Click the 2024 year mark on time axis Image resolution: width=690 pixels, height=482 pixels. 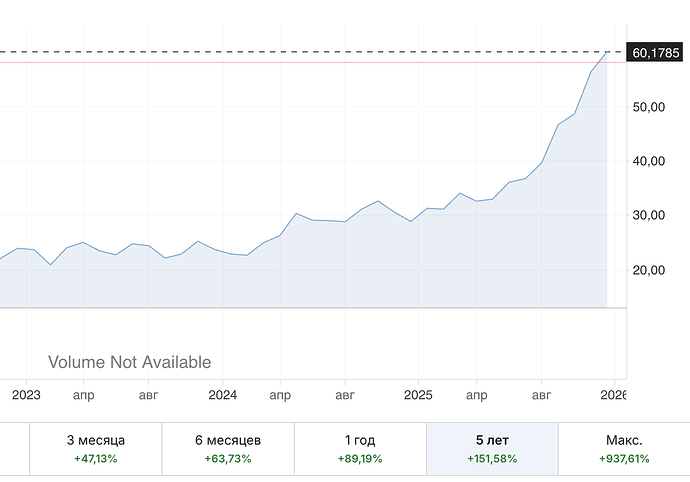click(222, 395)
